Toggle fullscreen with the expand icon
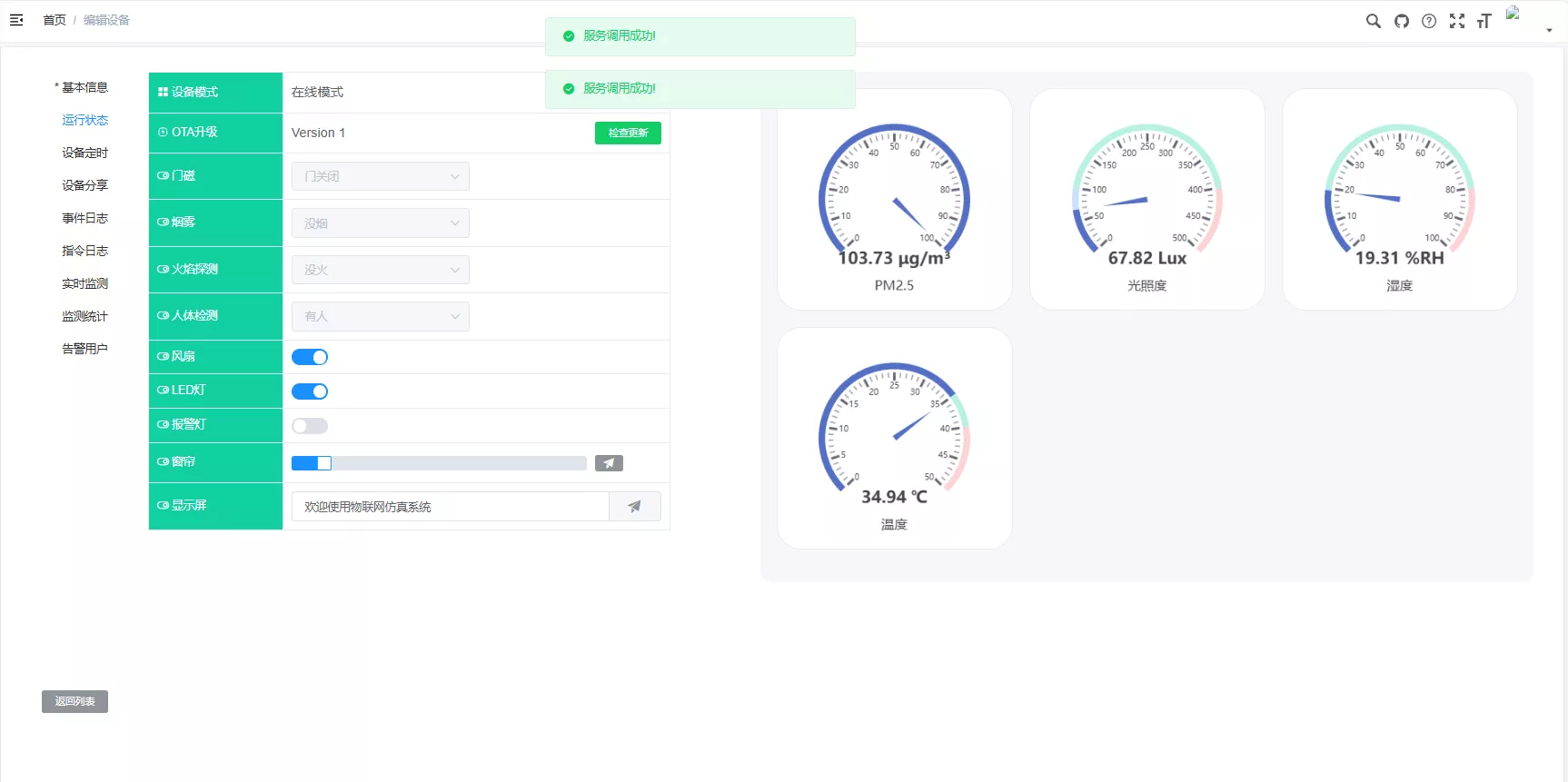The height and width of the screenshot is (782, 1568). point(1457,21)
